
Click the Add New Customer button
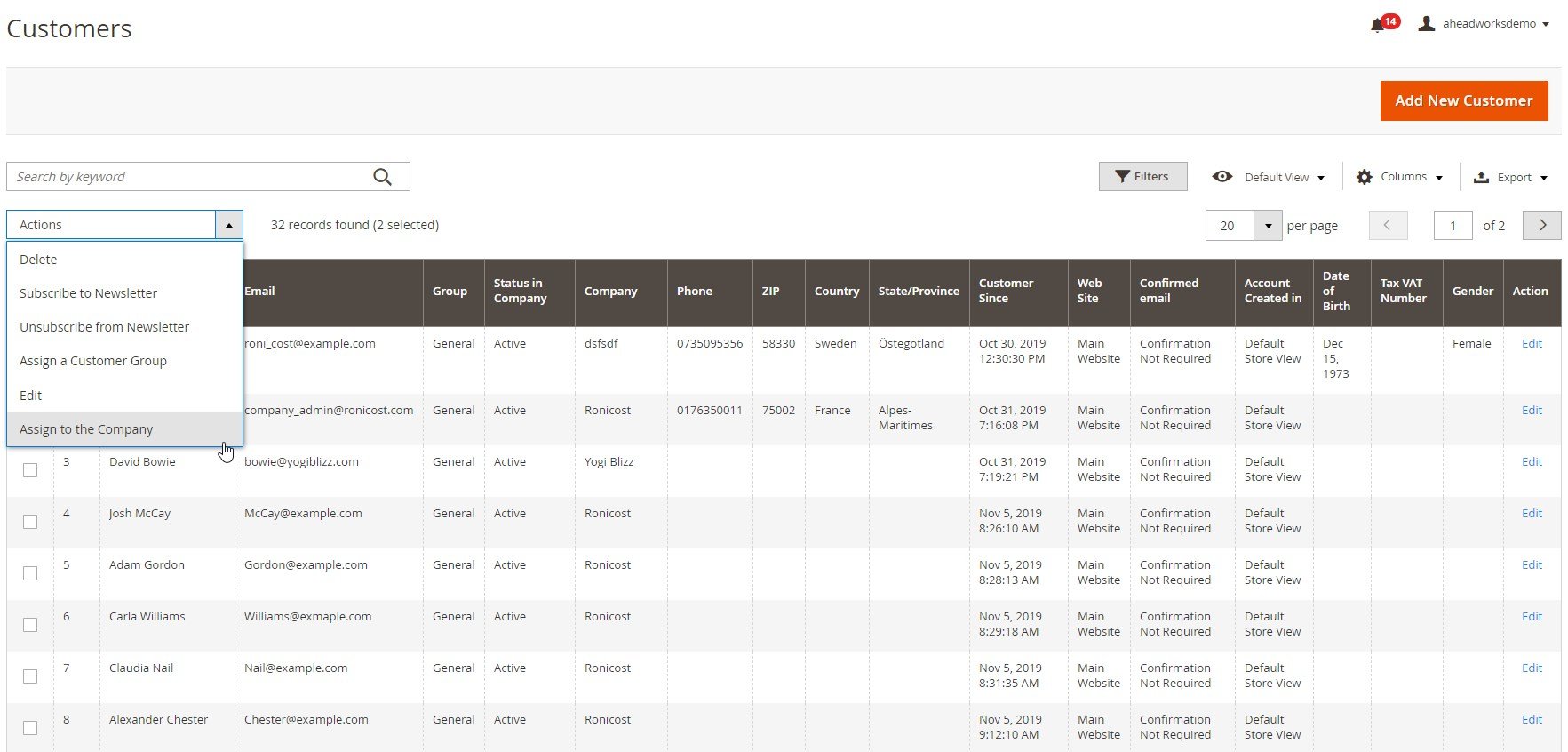click(1464, 100)
